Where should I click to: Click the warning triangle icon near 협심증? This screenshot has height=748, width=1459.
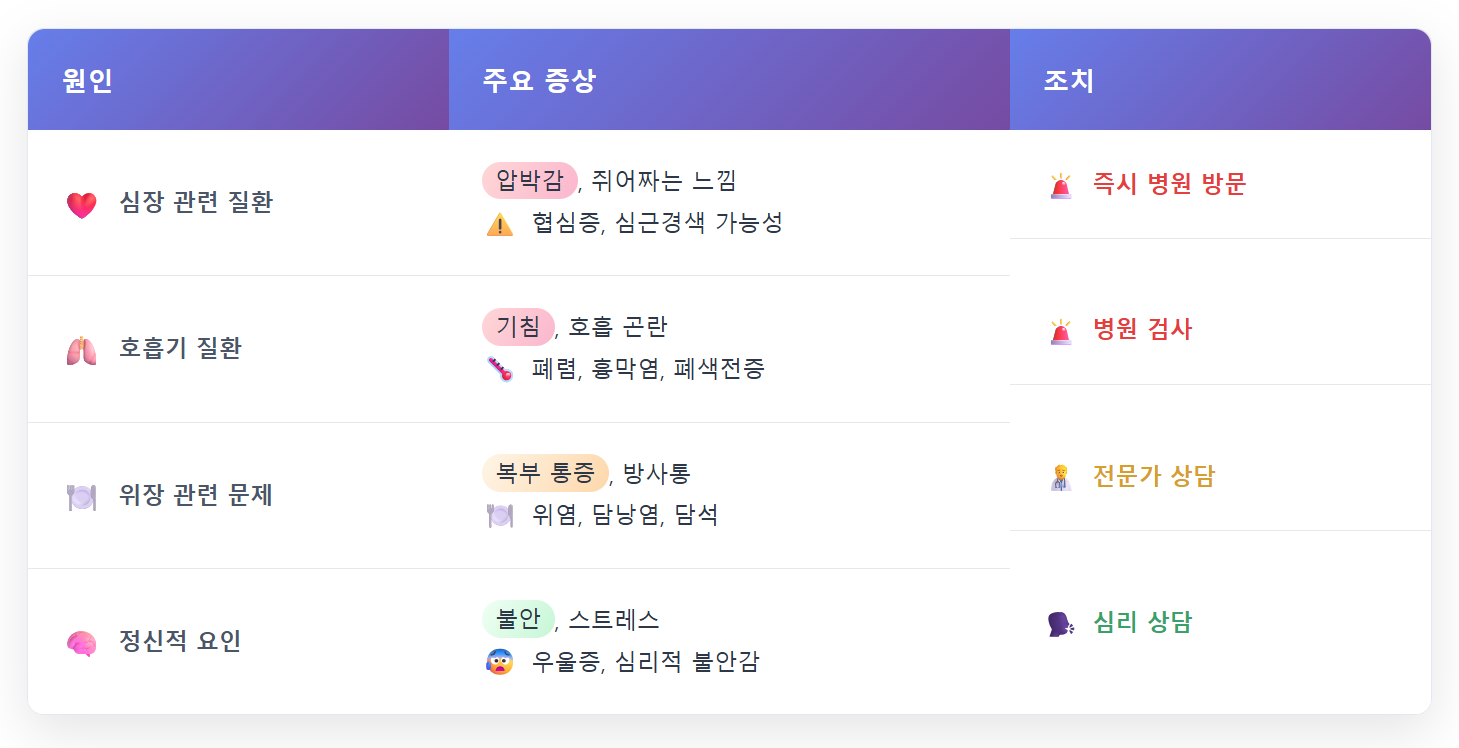[x=500, y=224]
